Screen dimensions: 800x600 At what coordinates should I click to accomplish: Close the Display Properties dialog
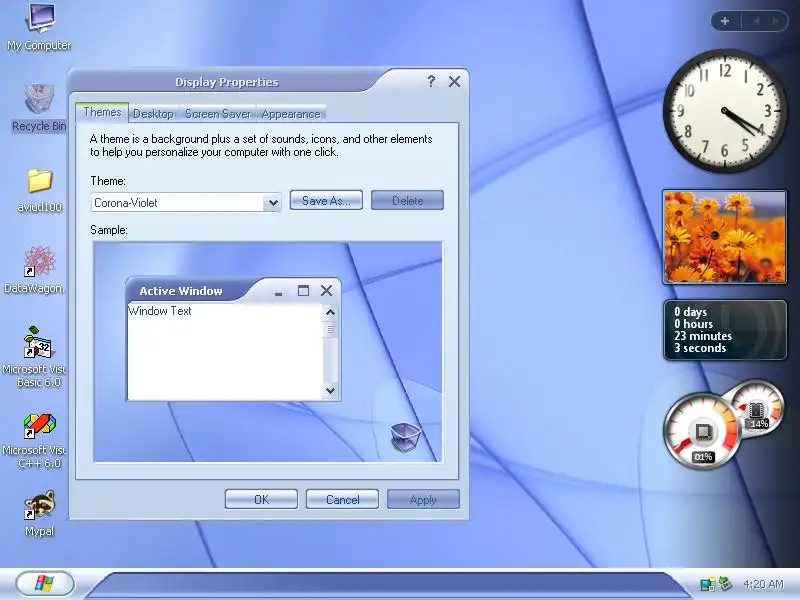click(x=454, y=82)
